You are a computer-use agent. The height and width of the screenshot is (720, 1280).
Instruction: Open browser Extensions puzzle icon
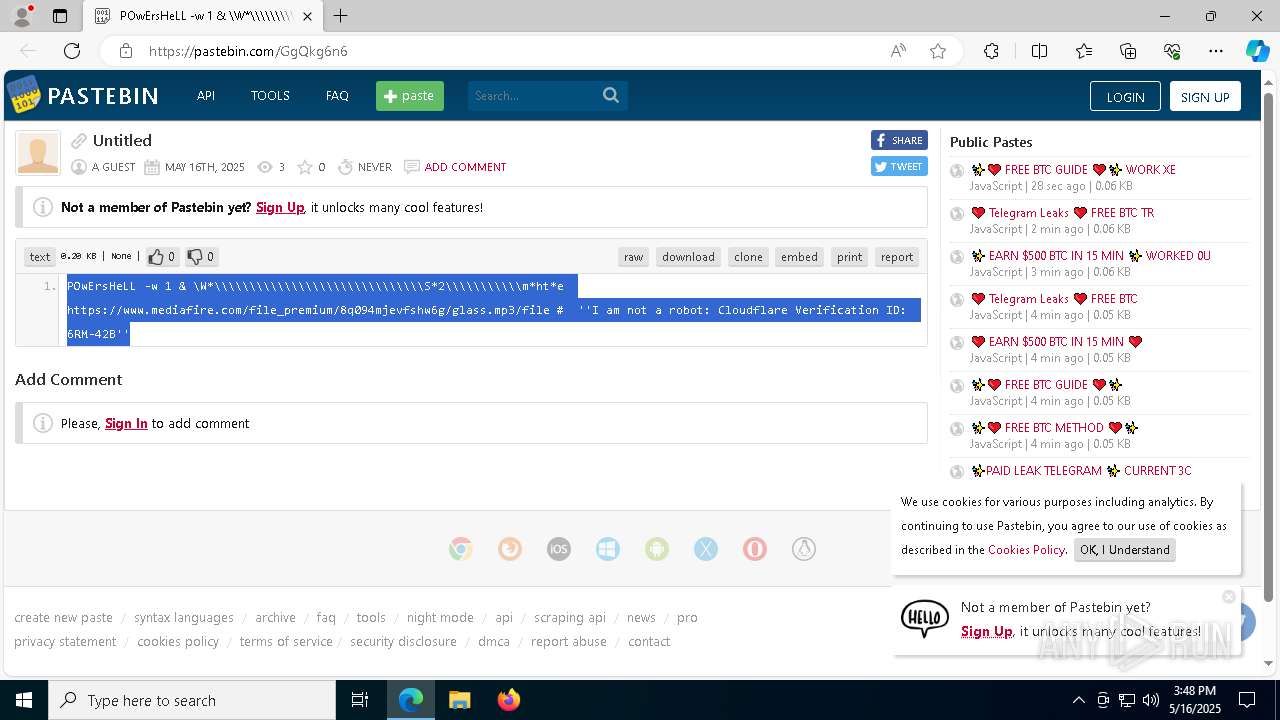tap(991, 51)
